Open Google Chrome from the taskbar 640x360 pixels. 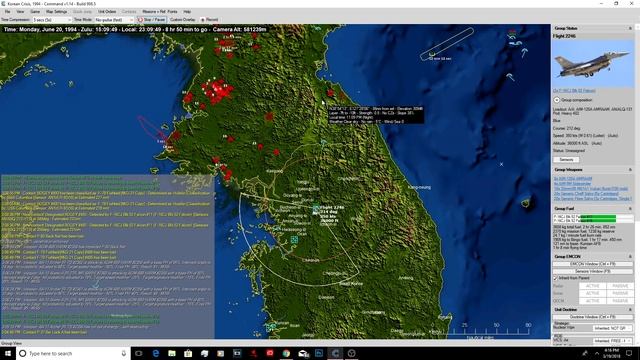tap(286, 353)
